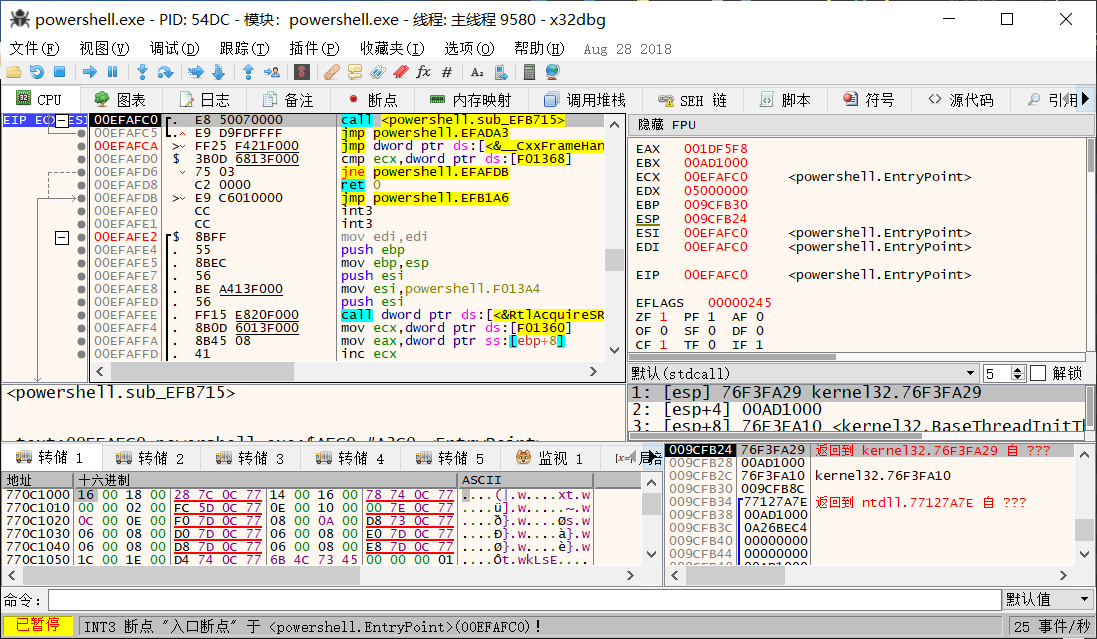Click the restart debuggee toolbar icon

(36, 72)
